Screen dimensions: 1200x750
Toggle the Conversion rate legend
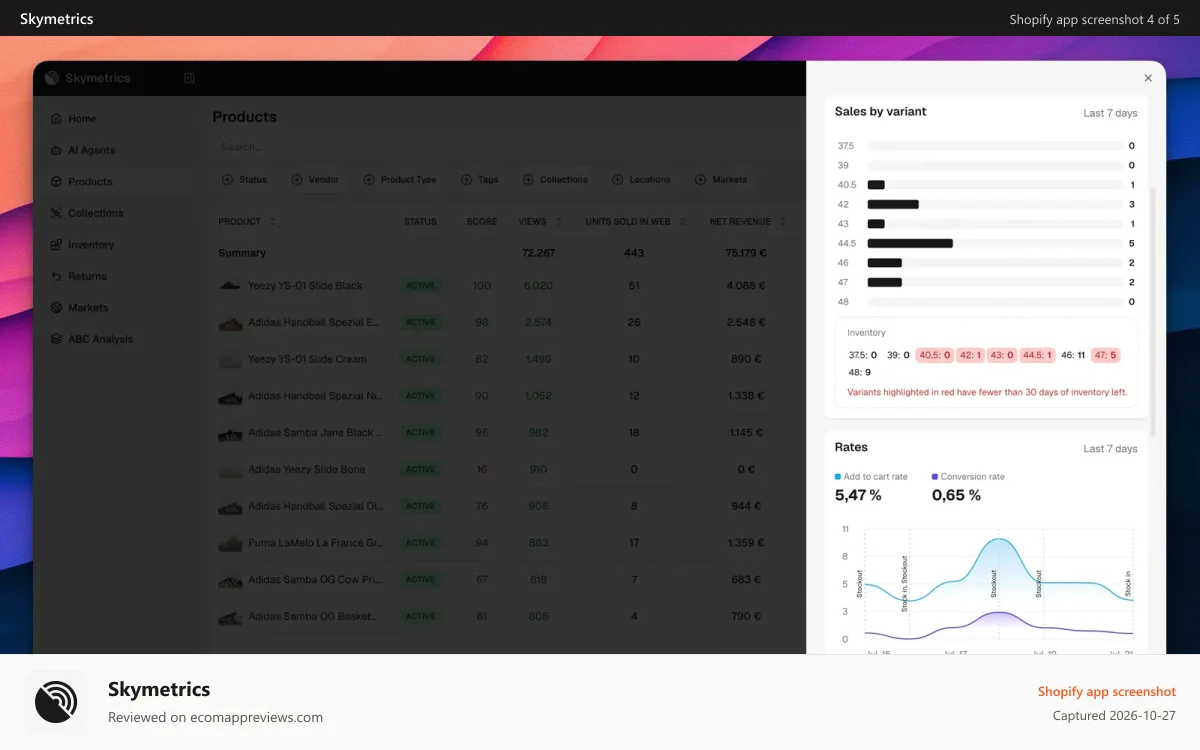point(968,477)
